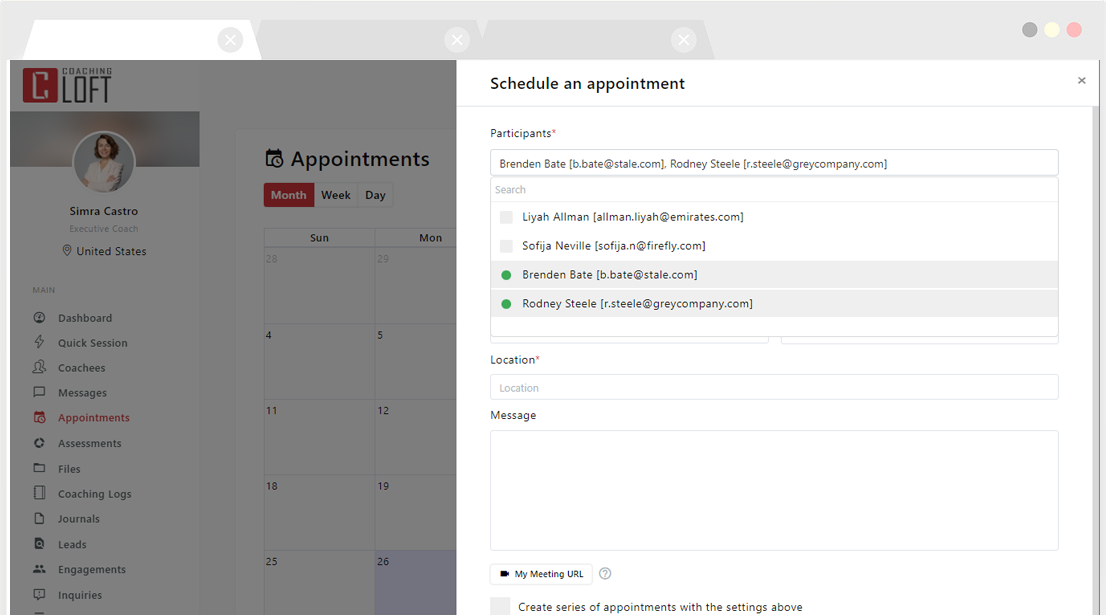The height and width of the screenshot is (615, 1106).
Task: Click the Messages chat icon
Action: [x=40, y=392]
